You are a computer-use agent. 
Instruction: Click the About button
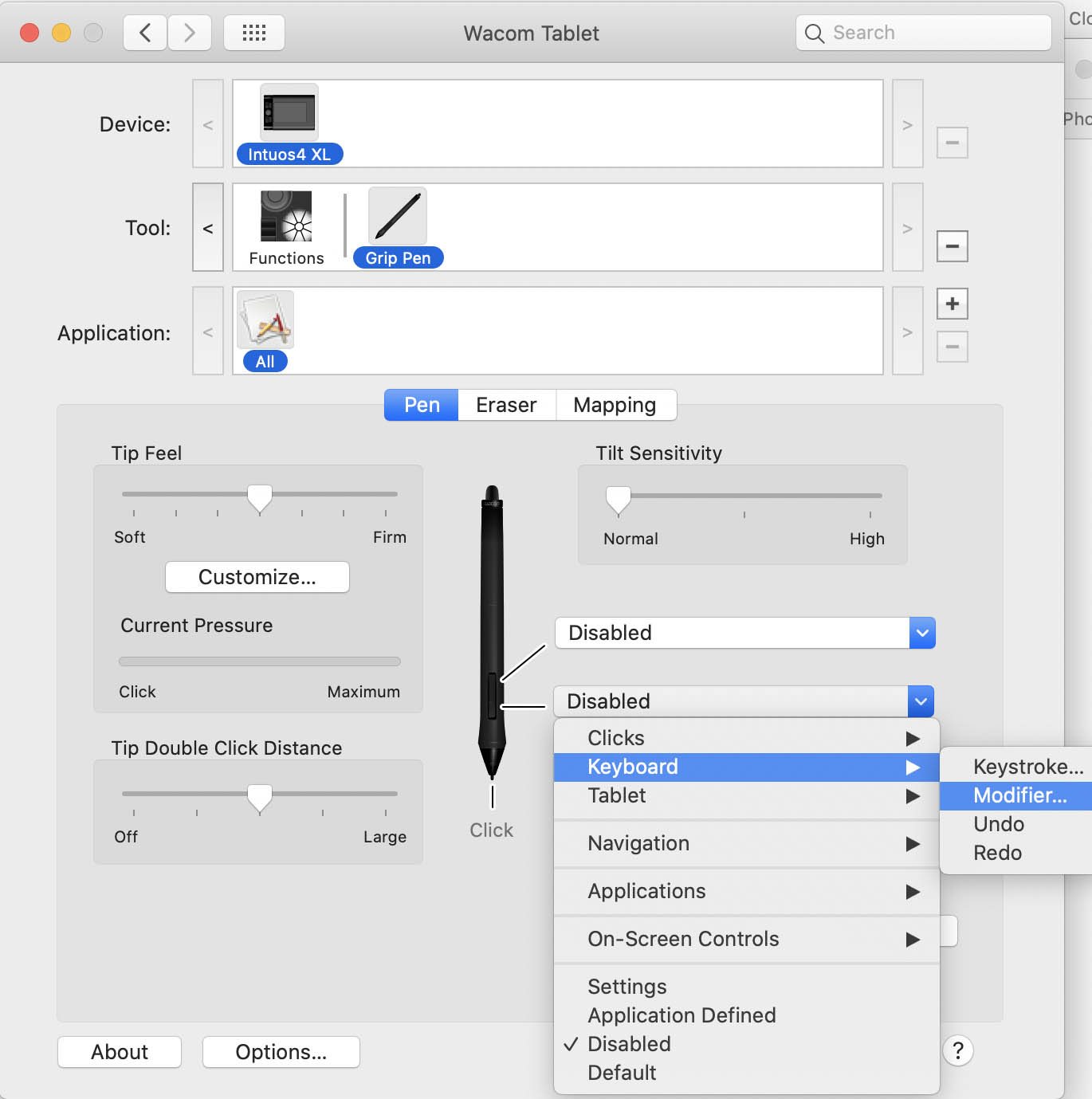[119, 1051]
